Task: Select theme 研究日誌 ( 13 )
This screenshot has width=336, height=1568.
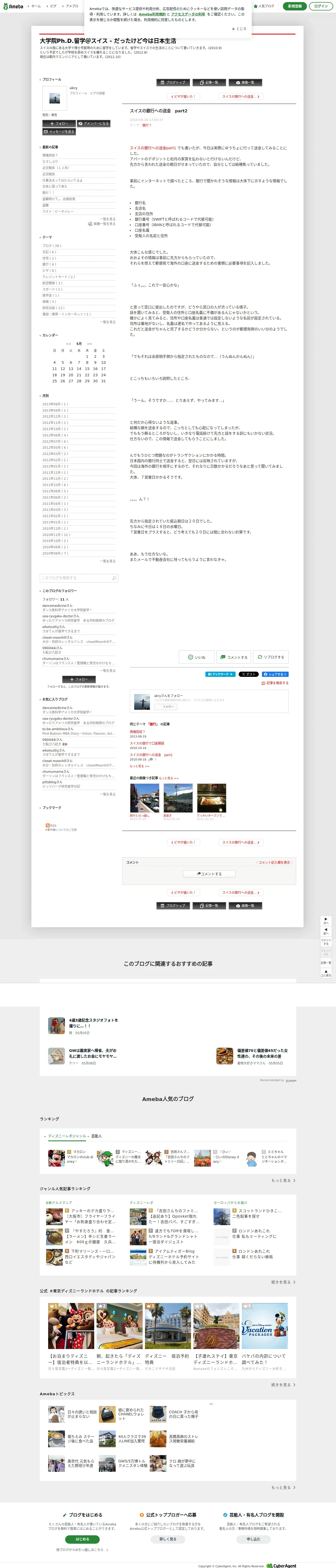Action: [x=53, y=308]
